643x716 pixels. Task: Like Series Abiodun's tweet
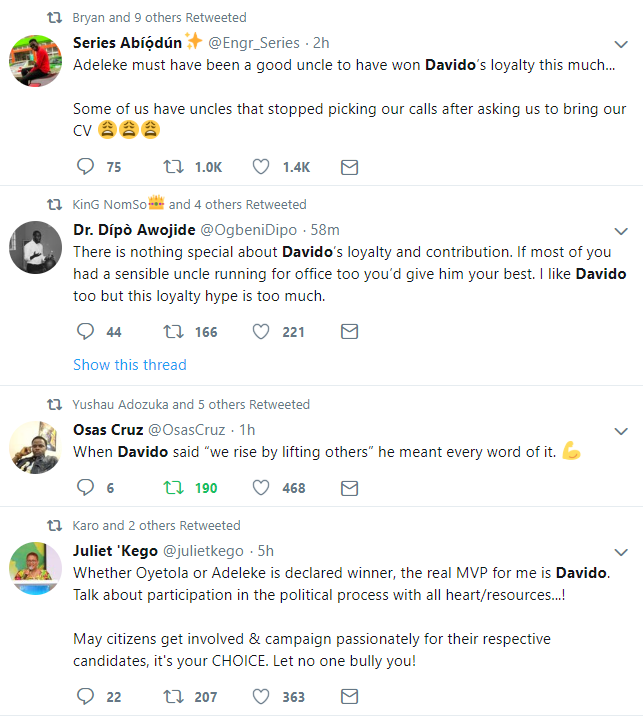(261, 167)
